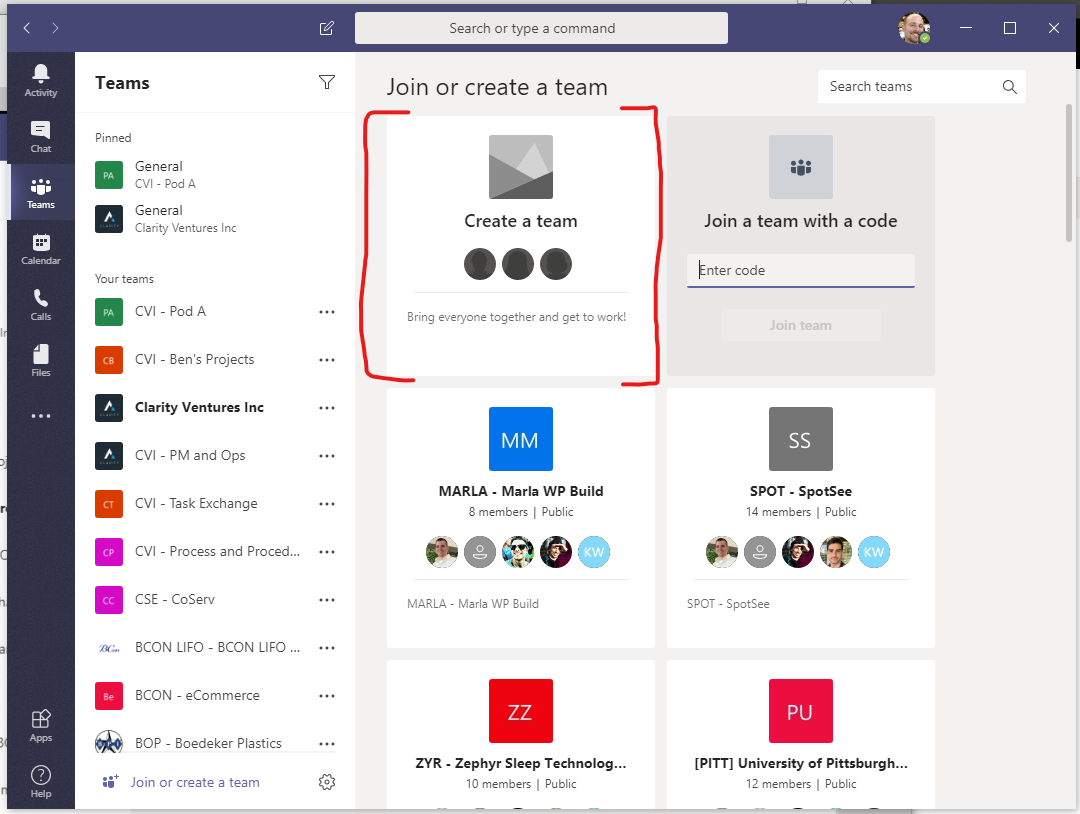
Task: Click the Create a team title
Action: pos(521,221)
